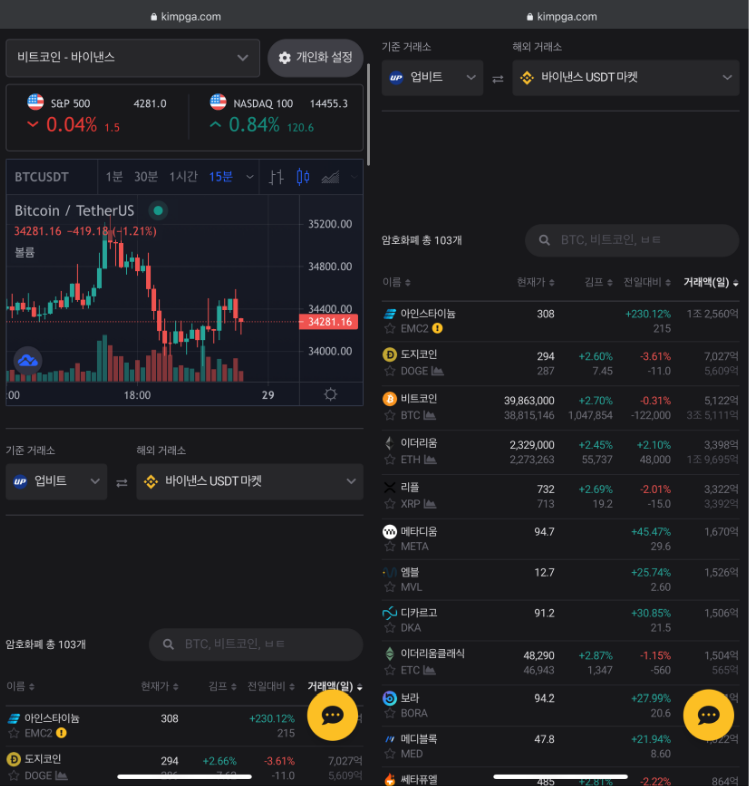Open DOGE chart icon in left list
This screenshot has width=749, height=786.
(61, 775)
